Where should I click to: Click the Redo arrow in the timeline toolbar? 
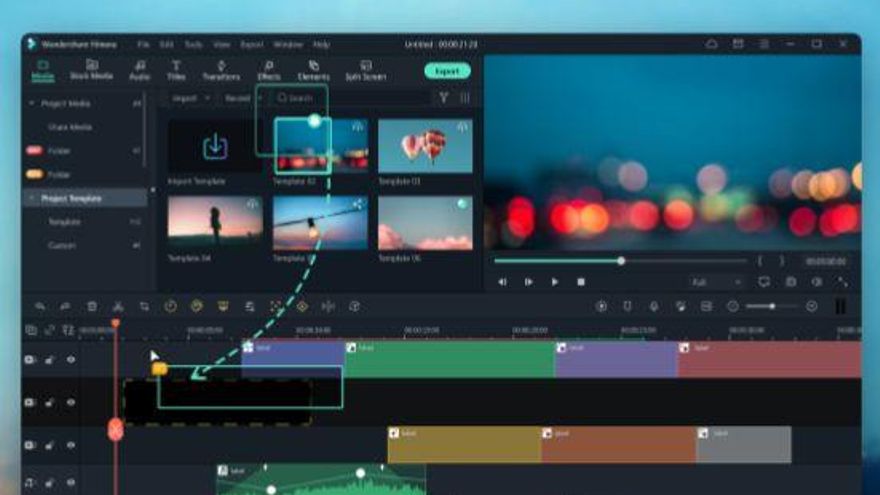point(65,306)
